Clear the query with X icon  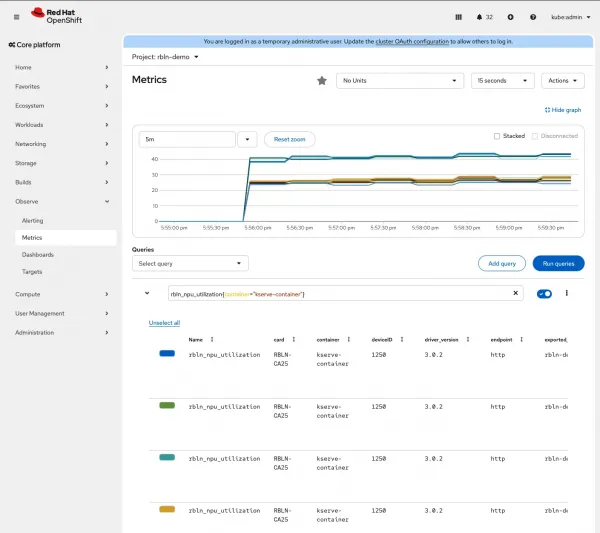(515, 293)
